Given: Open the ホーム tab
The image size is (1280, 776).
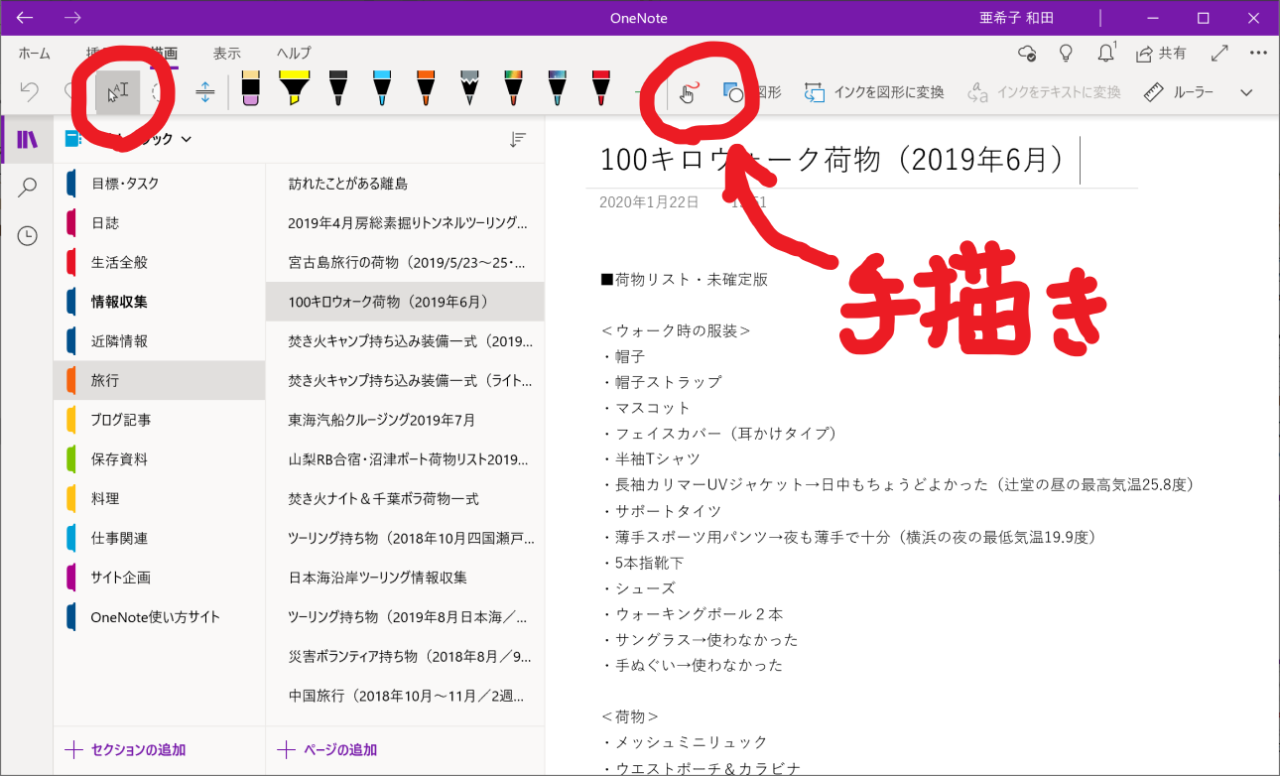Looking at the screenshot, I should point(34,53).
